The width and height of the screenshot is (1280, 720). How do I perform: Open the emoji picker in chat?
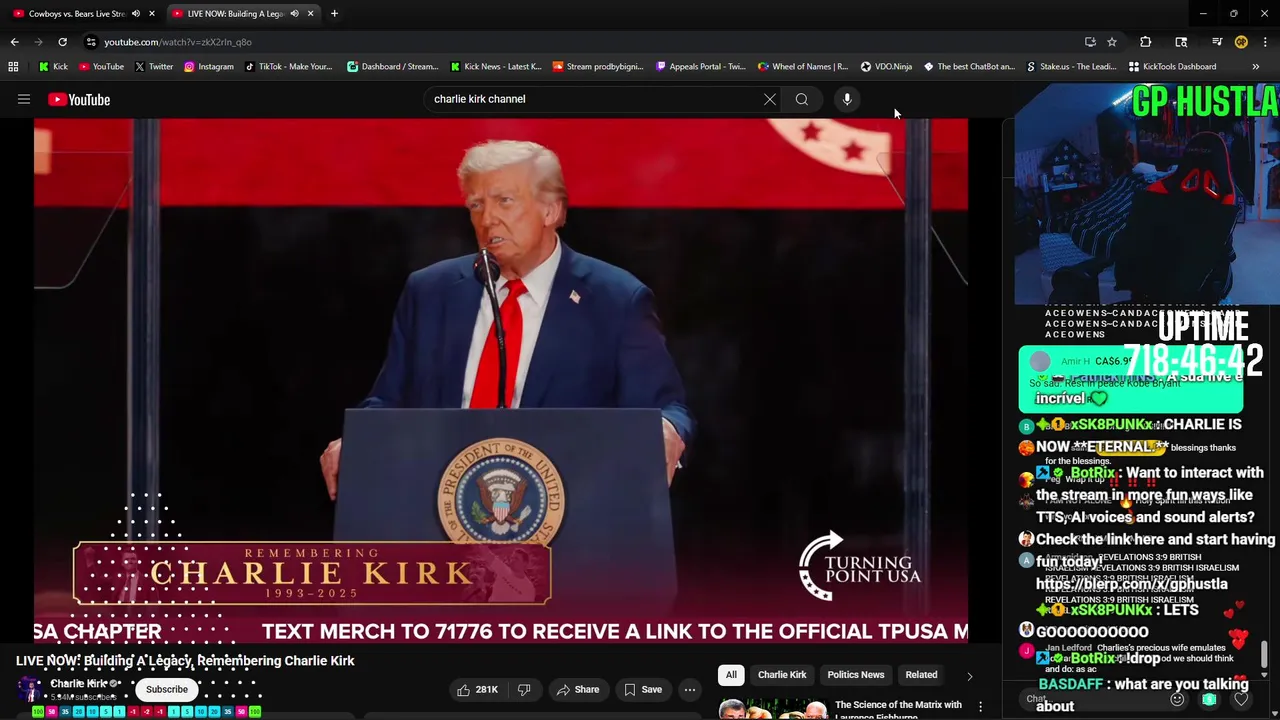(x=1177, y=699)
